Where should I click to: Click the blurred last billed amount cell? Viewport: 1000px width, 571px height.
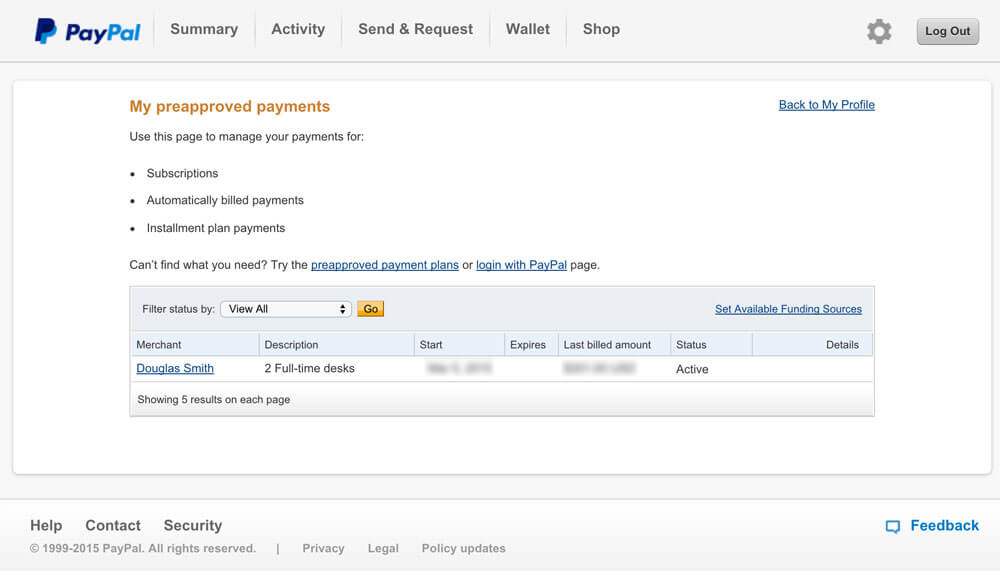pos(599,368)
